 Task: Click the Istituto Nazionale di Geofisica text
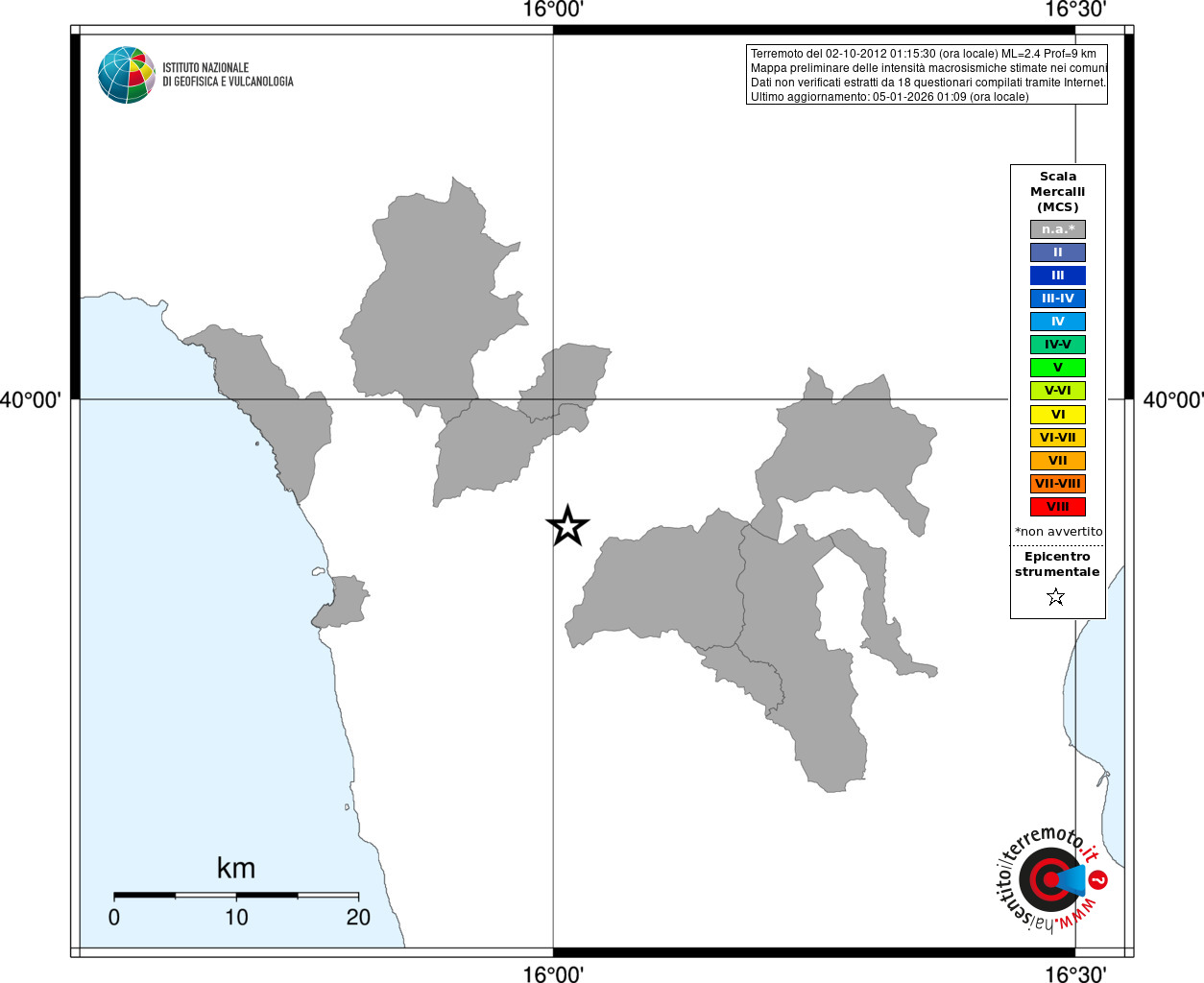pos(228,75)
